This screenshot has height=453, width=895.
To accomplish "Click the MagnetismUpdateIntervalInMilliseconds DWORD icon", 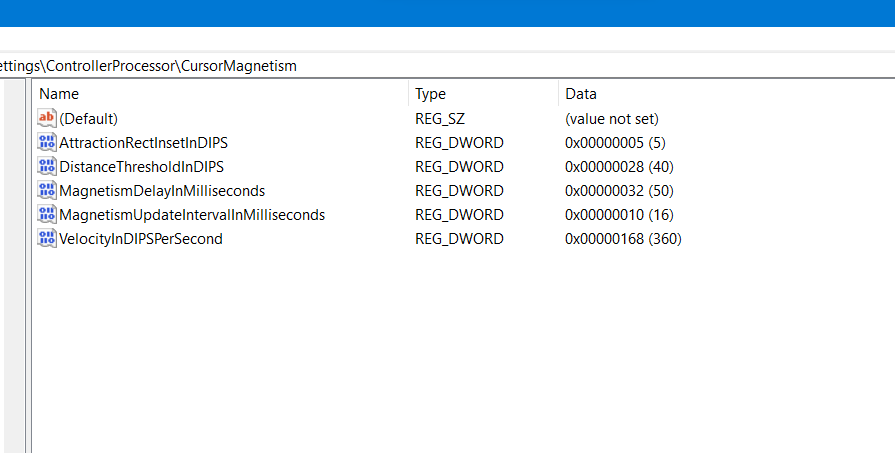I will coord(47,215).
